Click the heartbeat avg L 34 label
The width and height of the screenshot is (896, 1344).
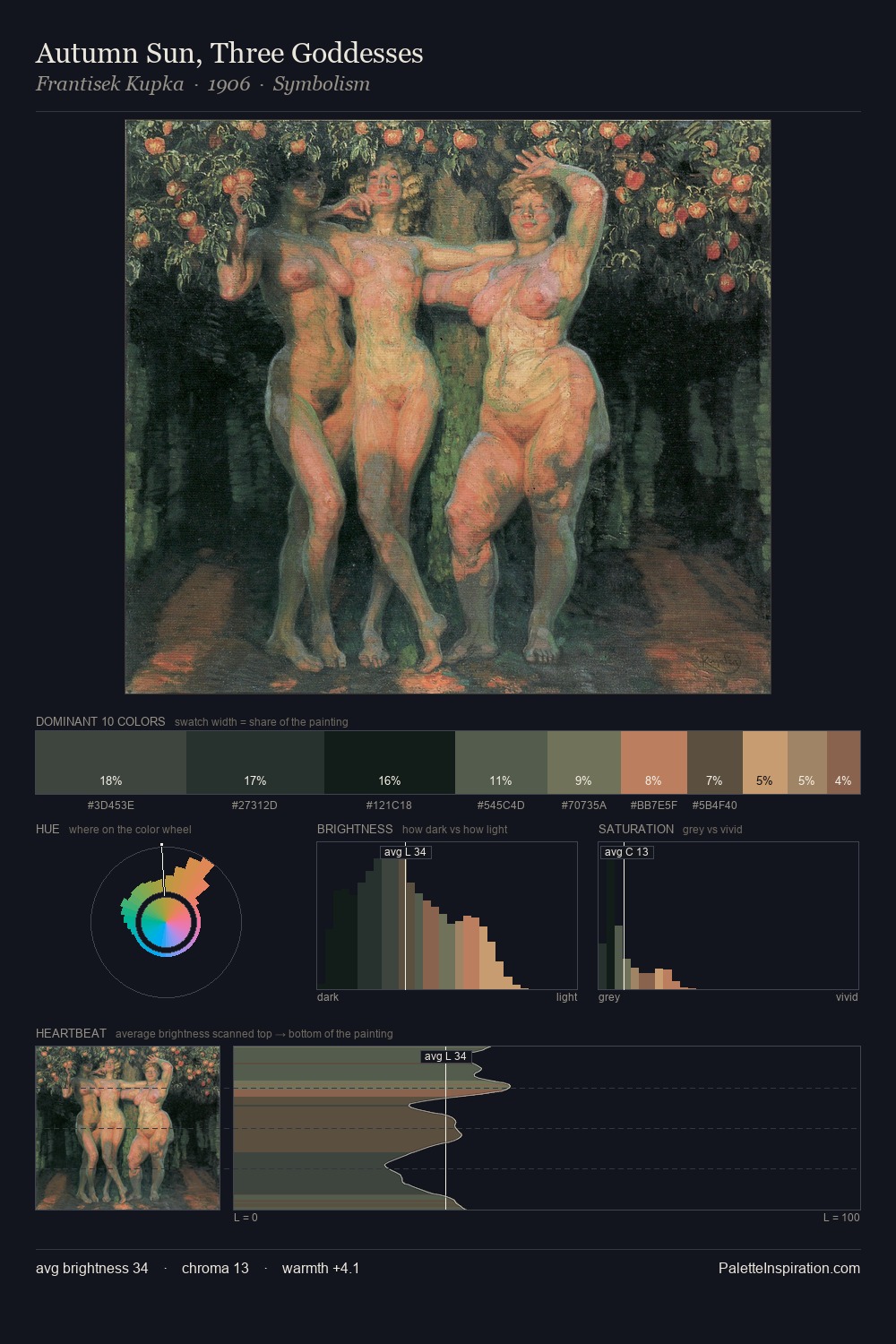pos(445,1056)
